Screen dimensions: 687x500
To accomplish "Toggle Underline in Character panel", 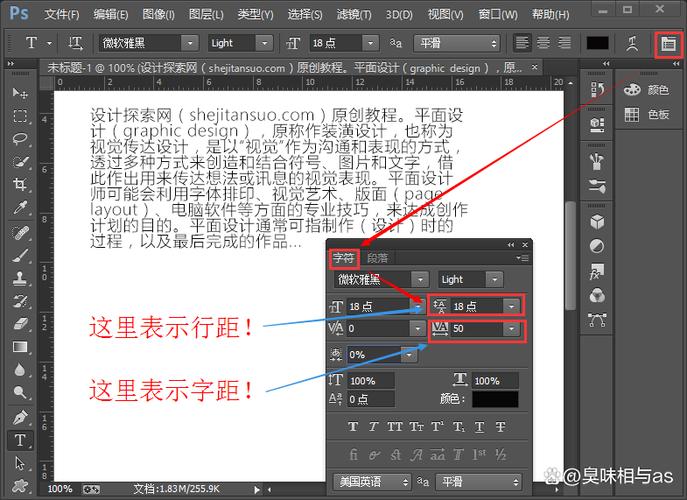I will click(480, 426).
